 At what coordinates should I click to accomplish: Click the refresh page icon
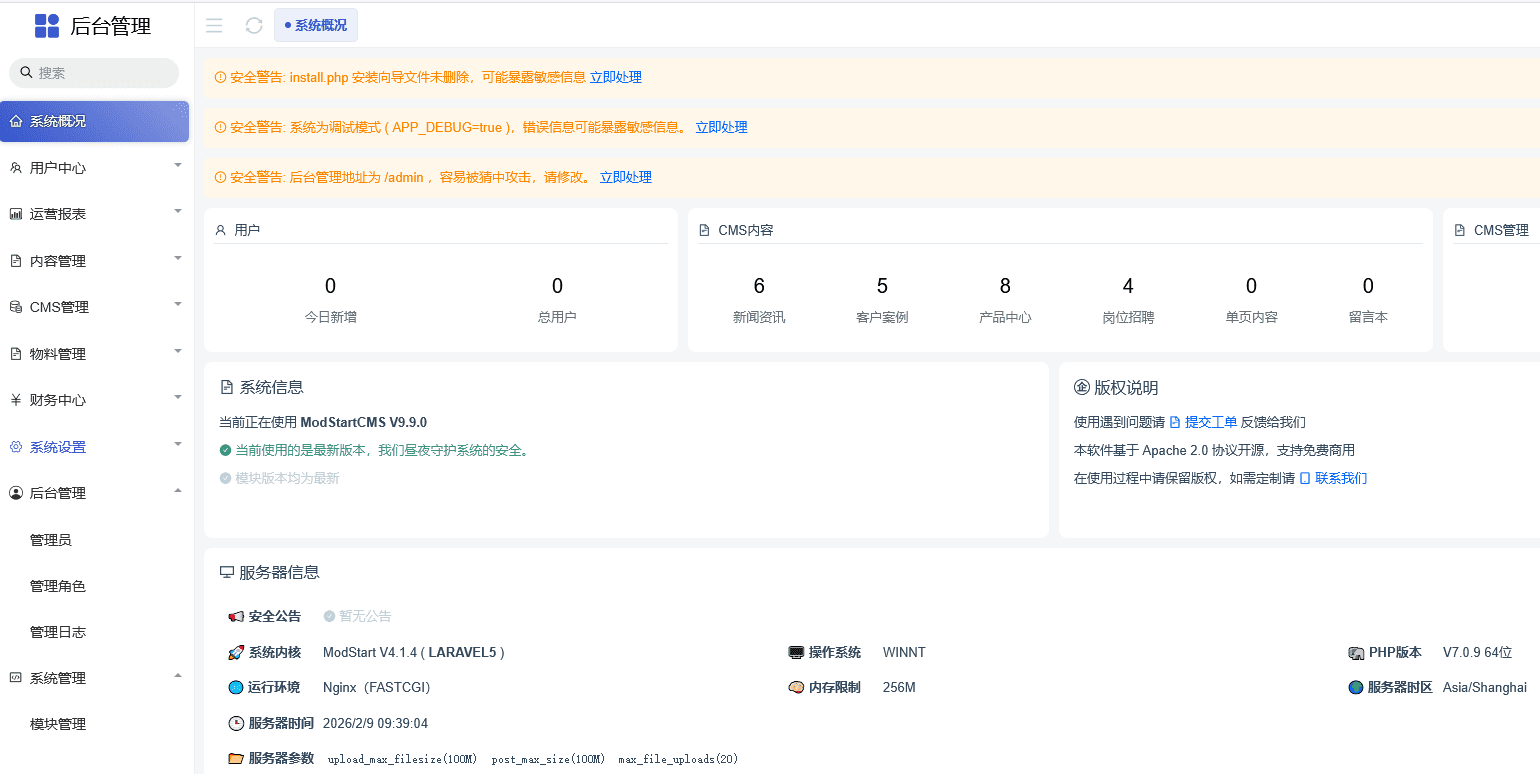(x=254, y=26)
